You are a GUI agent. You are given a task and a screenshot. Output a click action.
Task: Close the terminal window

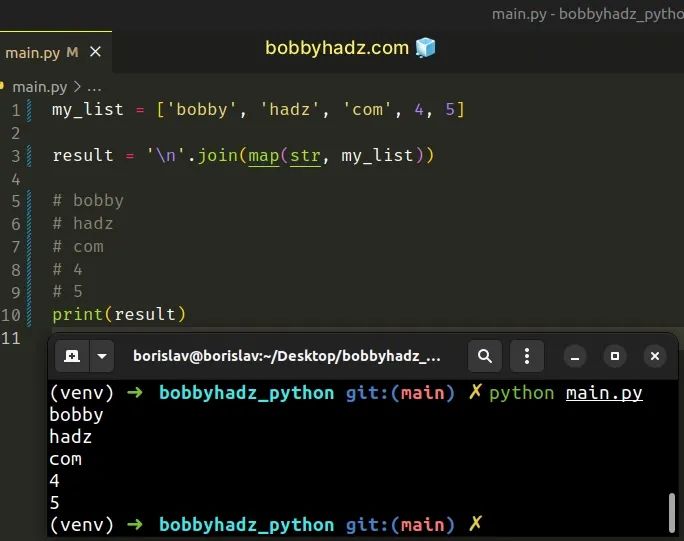click(x=655, y=356)
